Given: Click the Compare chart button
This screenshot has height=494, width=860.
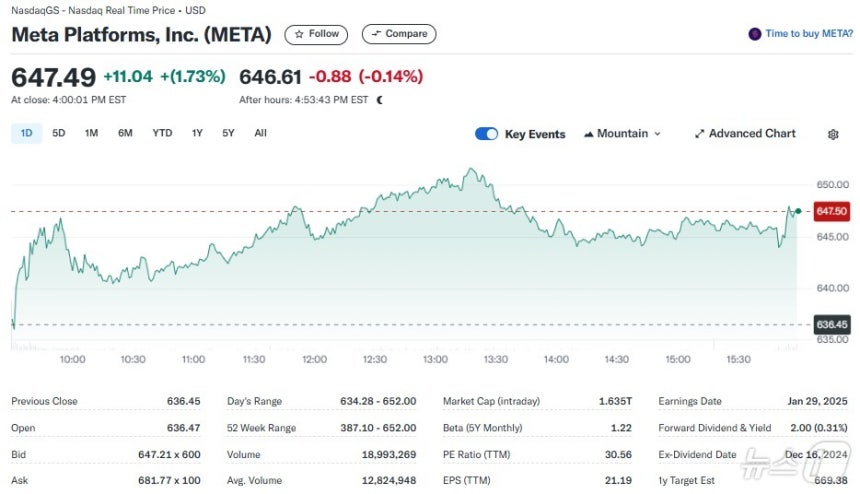Looking at the screenshot, I should [398, 34].
